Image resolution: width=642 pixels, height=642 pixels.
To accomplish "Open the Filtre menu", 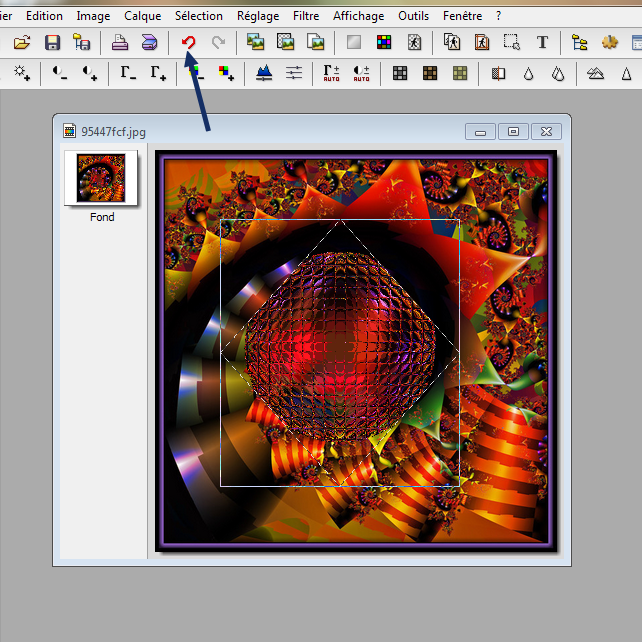I will (307, 16).
